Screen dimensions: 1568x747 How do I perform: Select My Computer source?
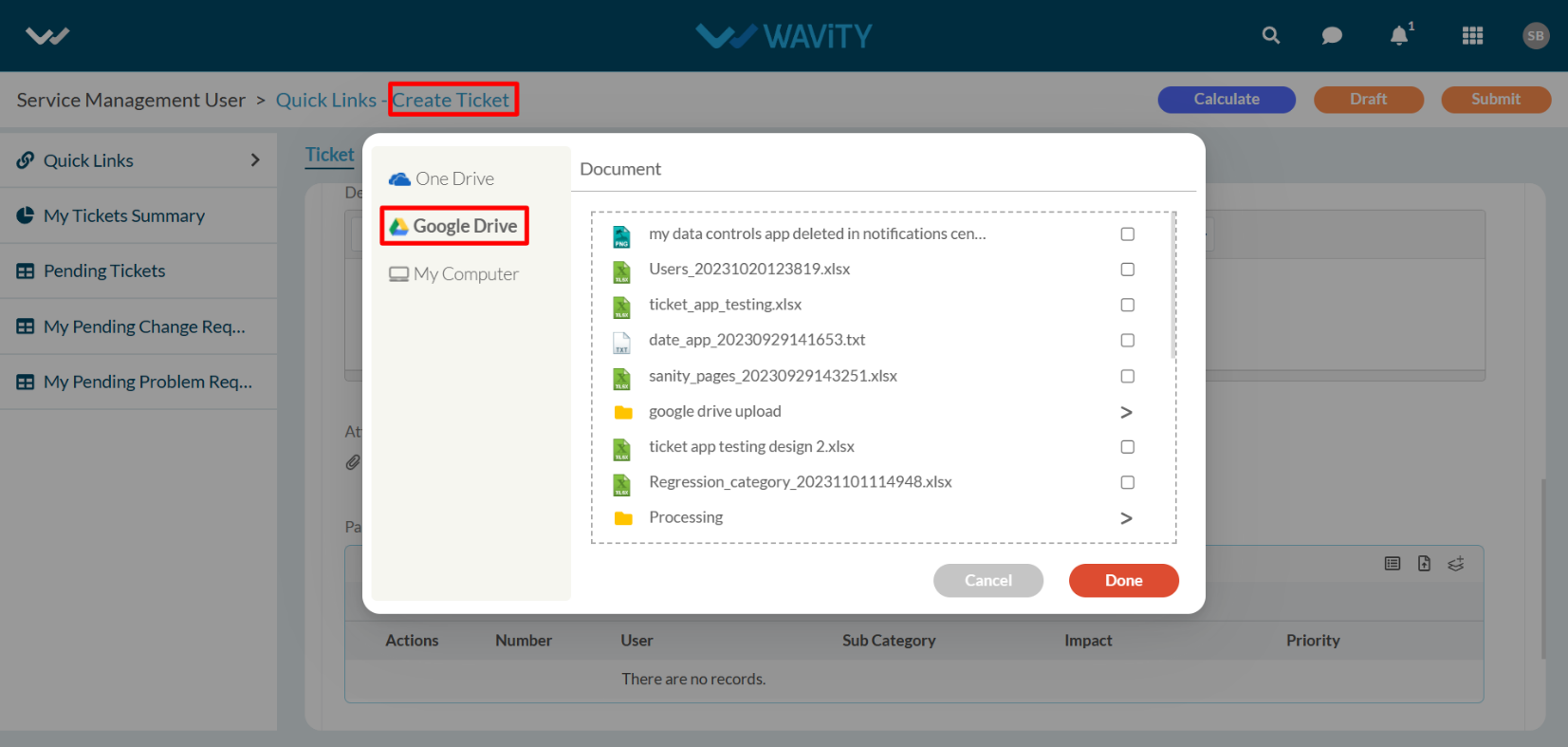[453, 274]
